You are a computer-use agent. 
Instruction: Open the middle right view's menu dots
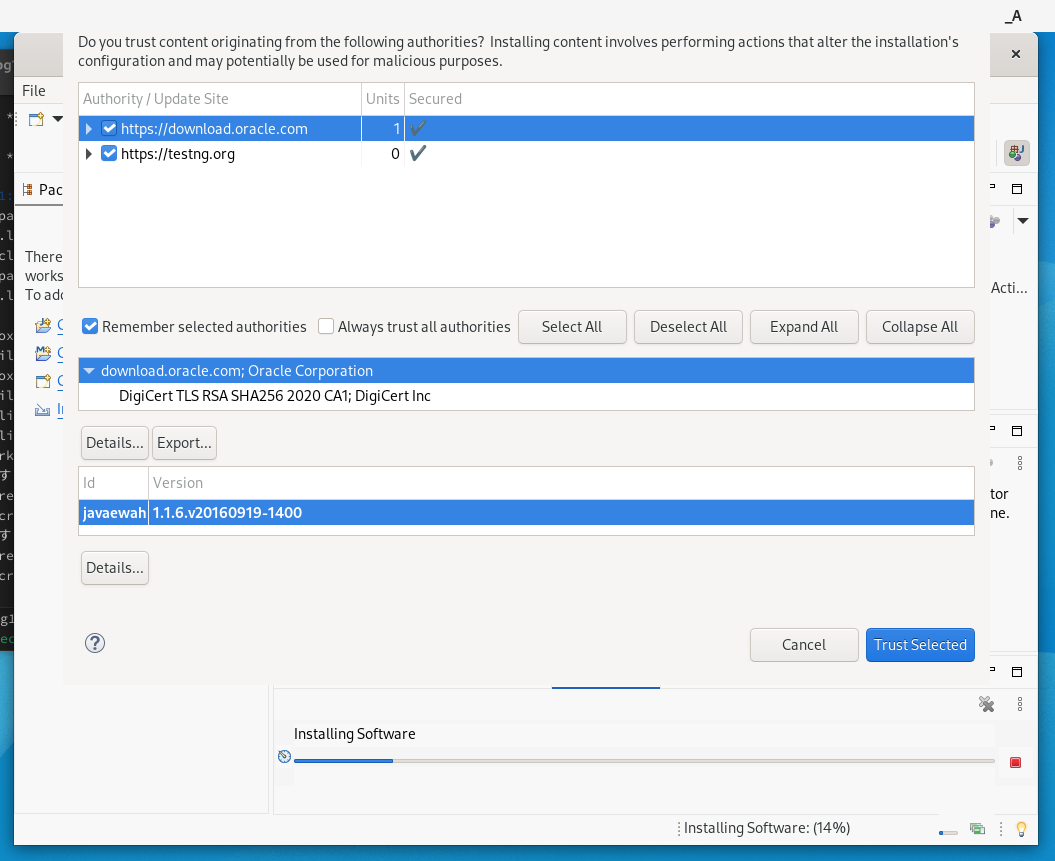coord(1020,463)
